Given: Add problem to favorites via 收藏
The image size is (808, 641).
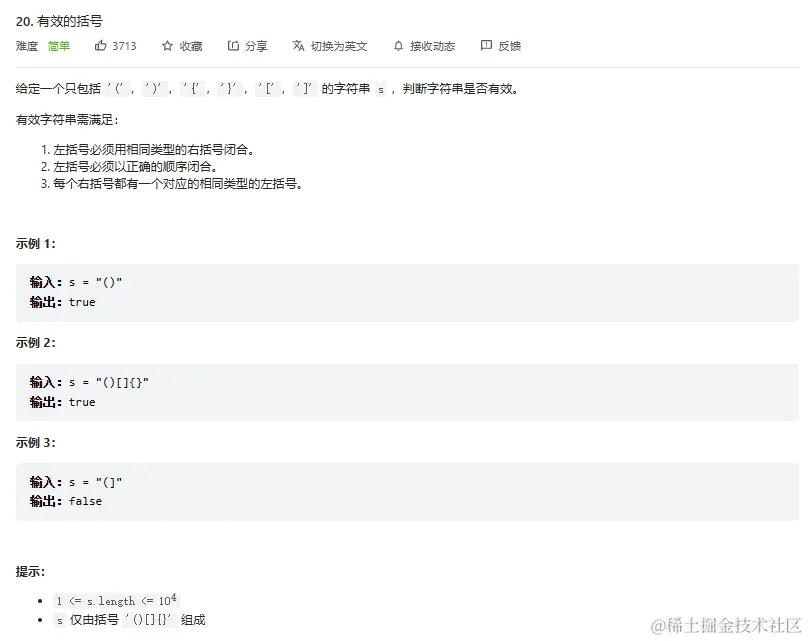Looking at the screenshot, I should (x=191, y=46).
